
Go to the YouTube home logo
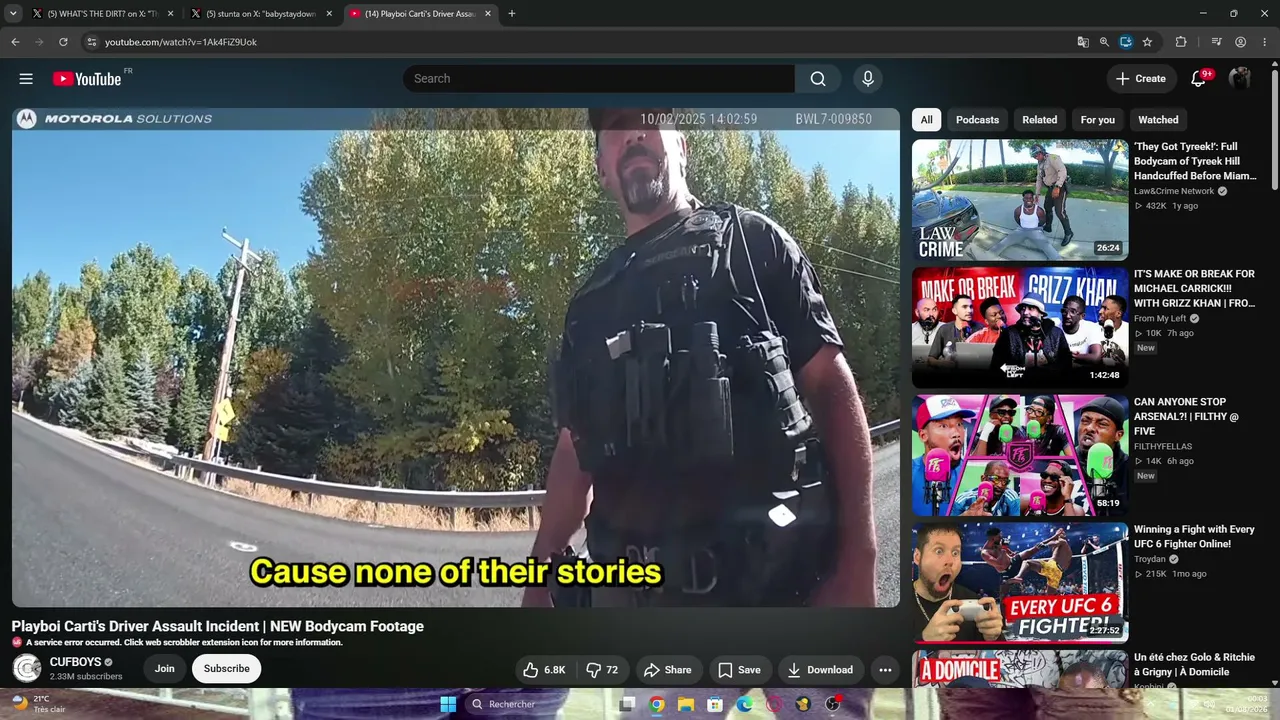(x=87, y=79)
